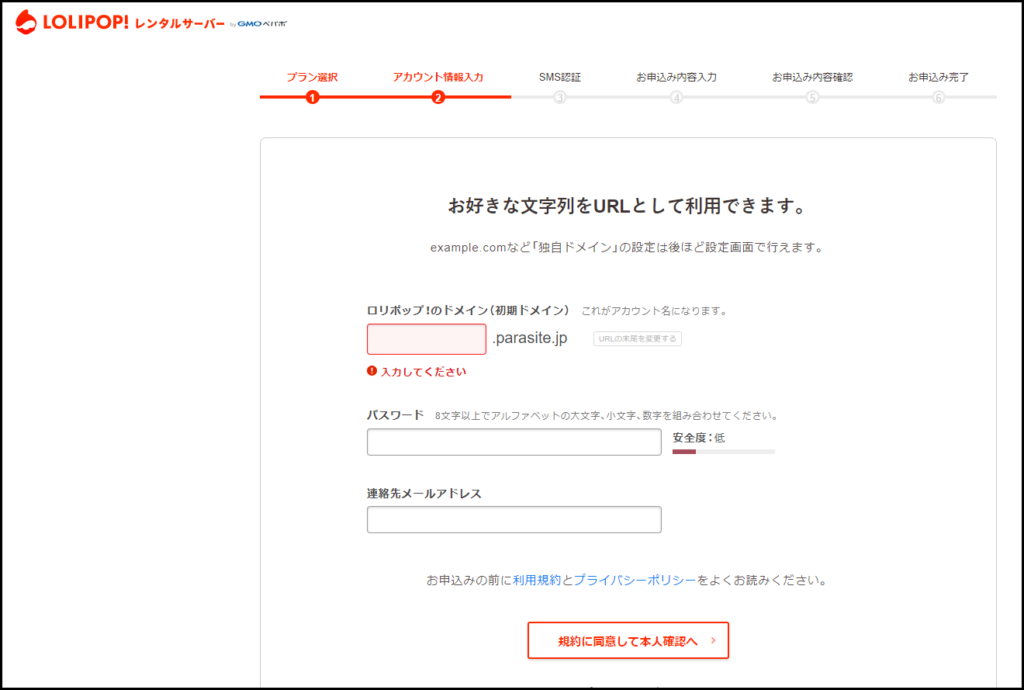Click step 5 circle marker
Image resolution: width=1024 pixels, height=690 pixels.
[x=812, y=97]
